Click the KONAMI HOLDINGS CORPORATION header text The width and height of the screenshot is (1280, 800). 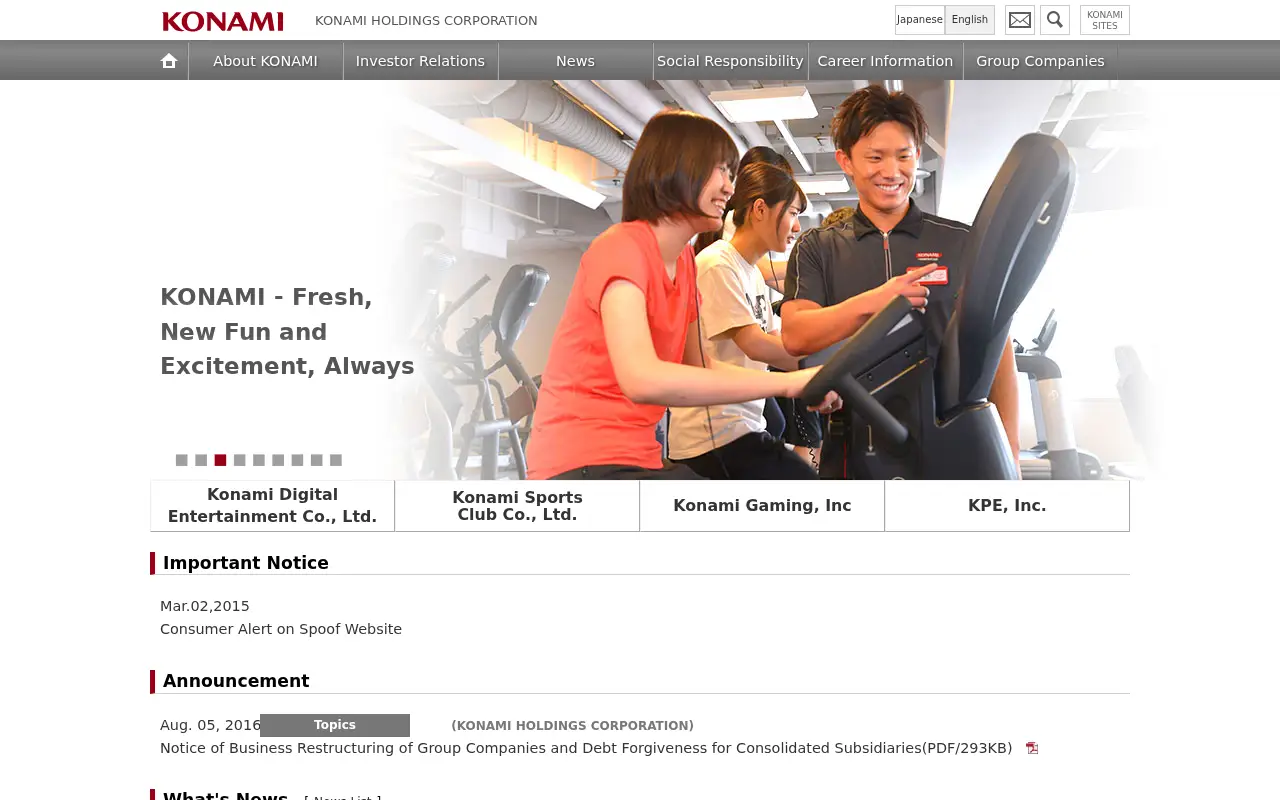pos(426,21)
